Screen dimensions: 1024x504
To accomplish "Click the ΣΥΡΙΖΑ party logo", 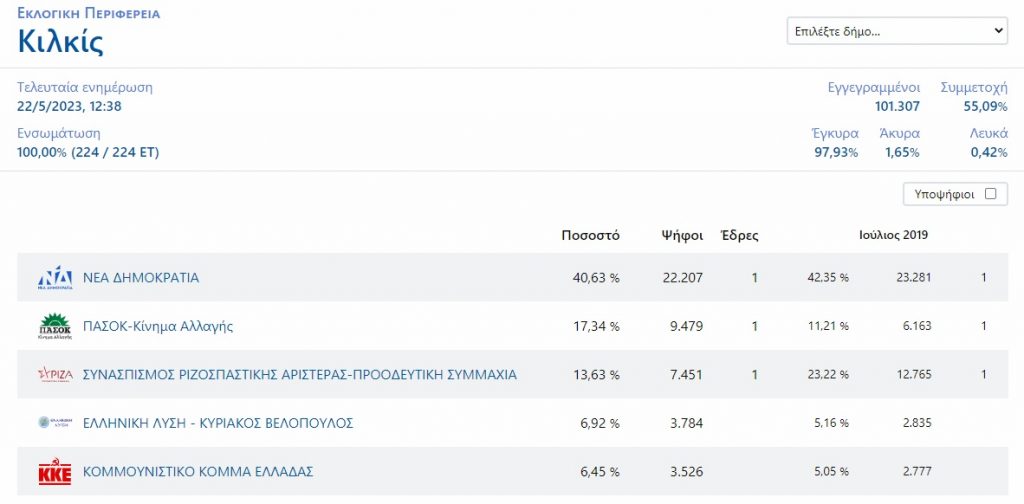I will [x=55, y=375].
